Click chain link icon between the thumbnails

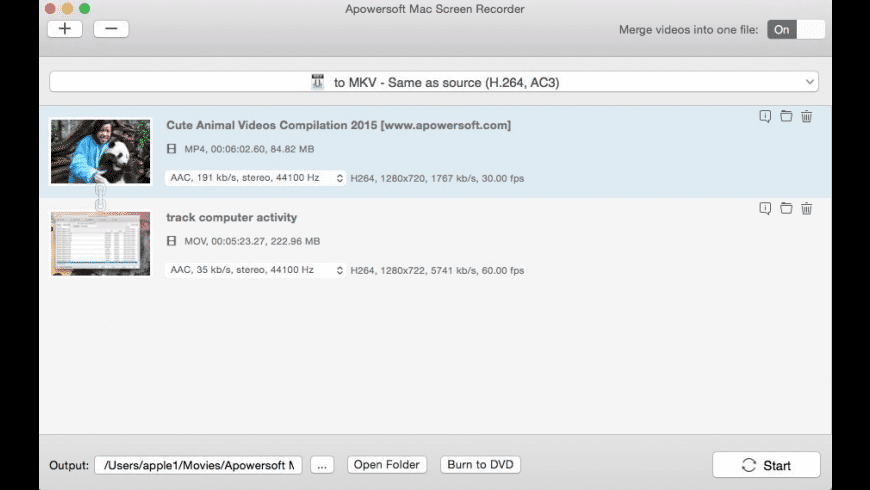[100, 198]
